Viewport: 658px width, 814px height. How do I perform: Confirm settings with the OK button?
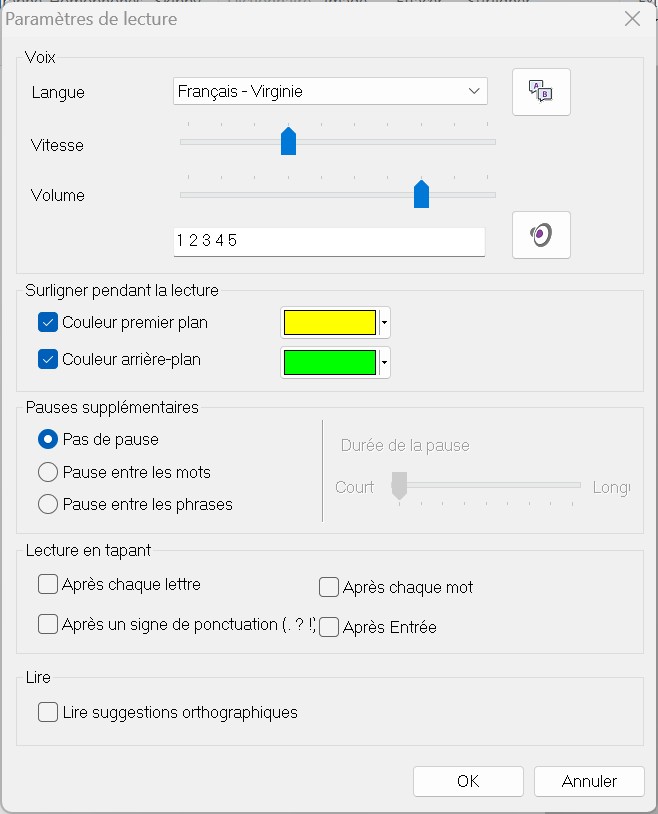468,781
